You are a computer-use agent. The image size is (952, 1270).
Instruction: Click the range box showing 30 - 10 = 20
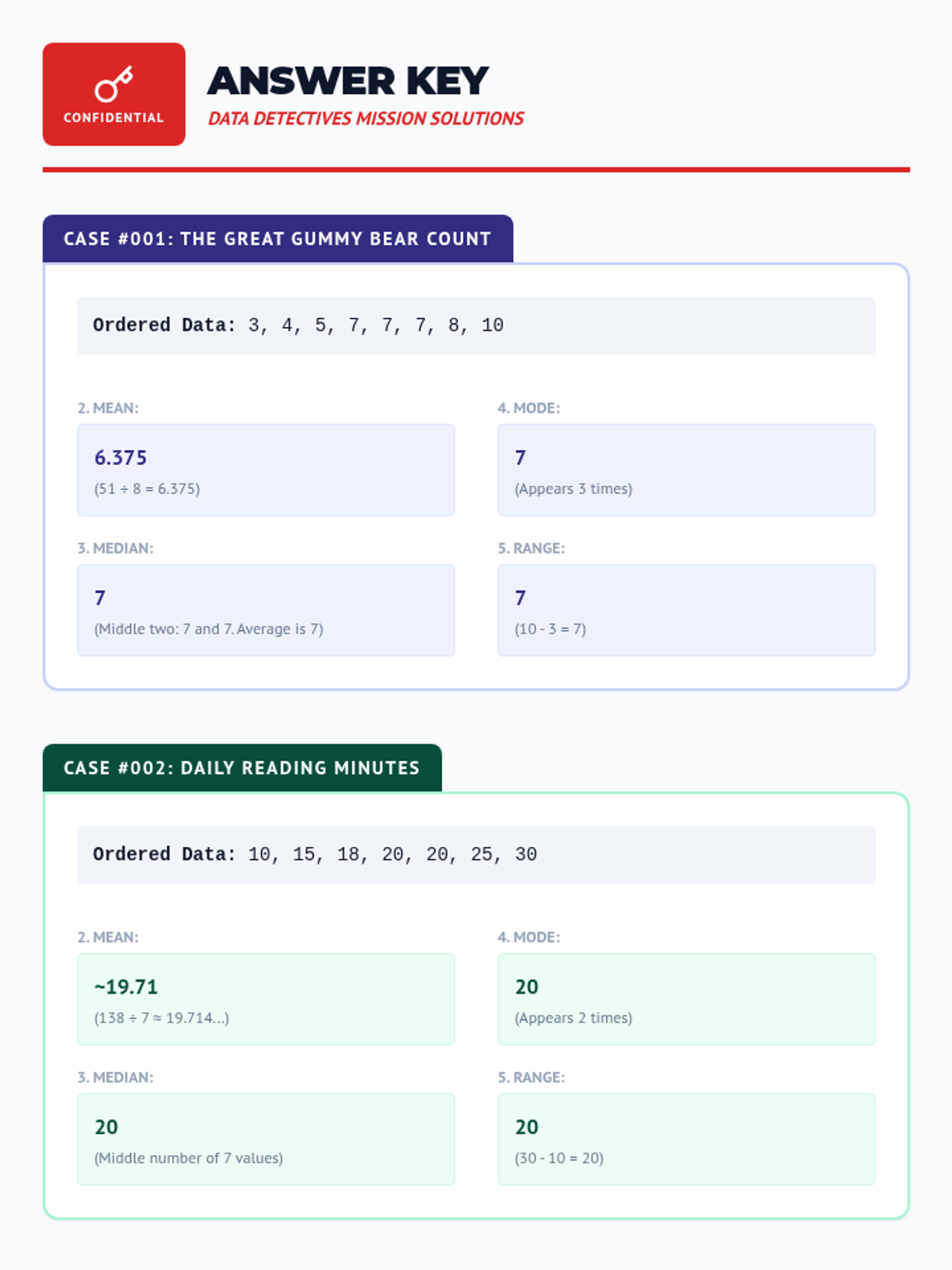(x=686, y=1140)
